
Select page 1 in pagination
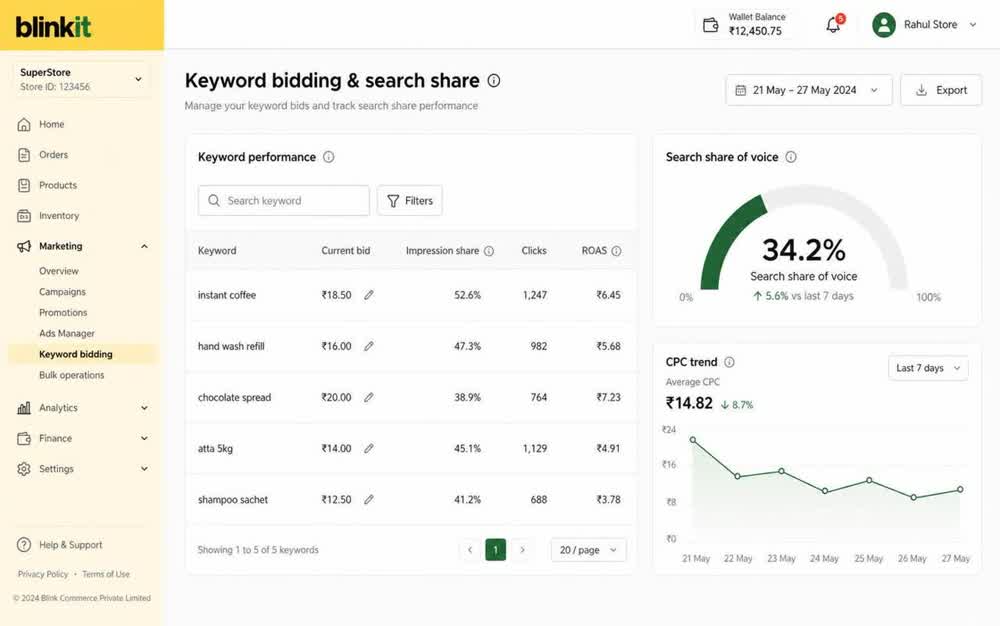[496, 550]
